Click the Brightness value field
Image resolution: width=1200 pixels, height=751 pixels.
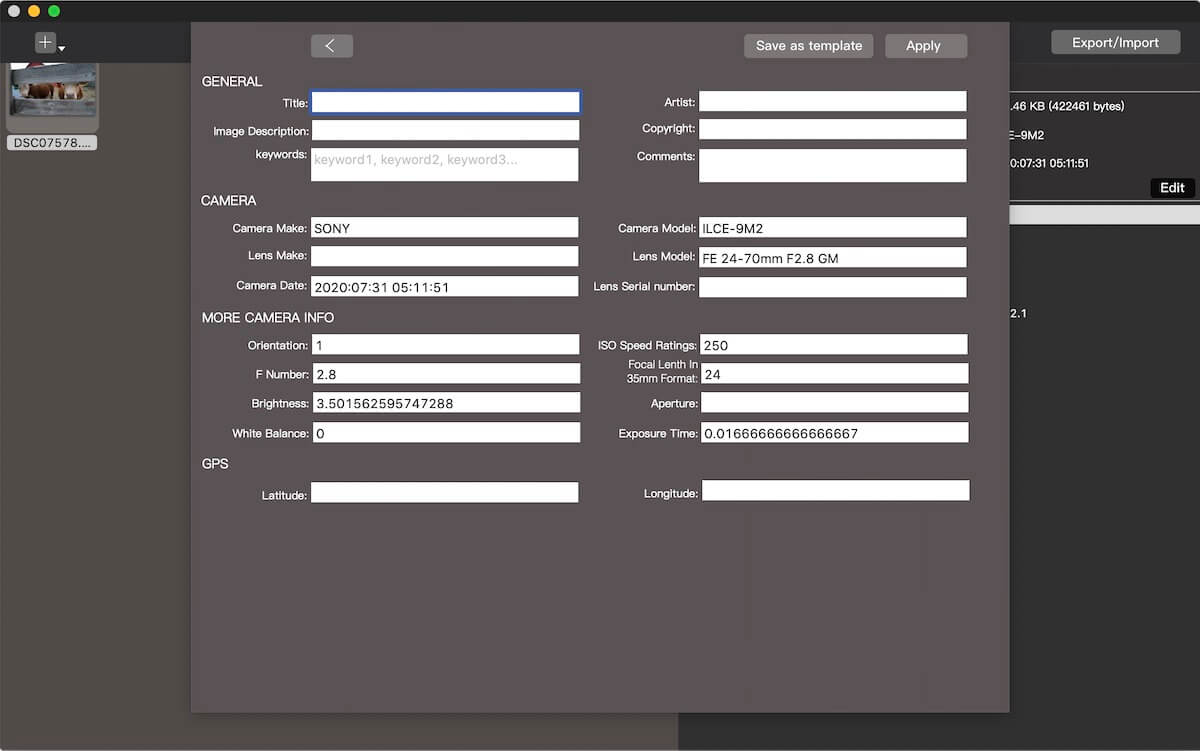tap(446, 403)
